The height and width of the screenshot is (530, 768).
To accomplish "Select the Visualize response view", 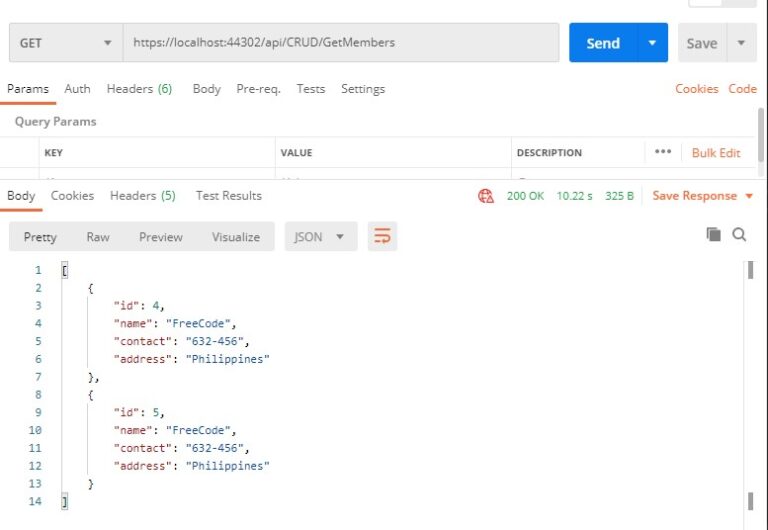I will 236,237.
